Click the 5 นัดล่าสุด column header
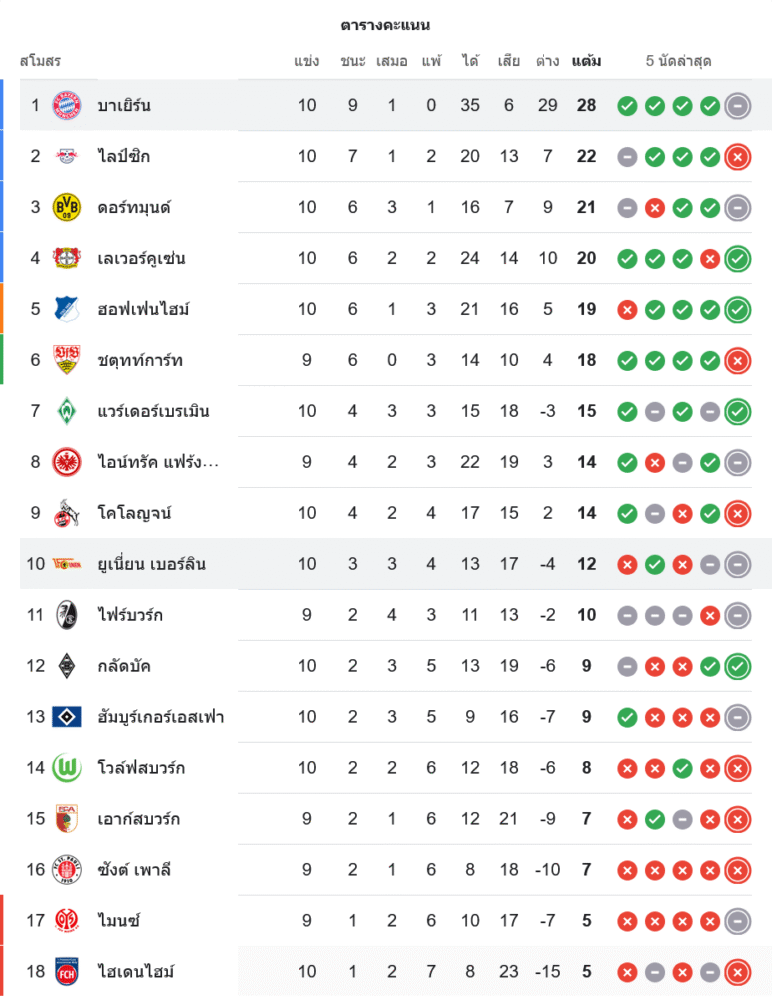 678,61
